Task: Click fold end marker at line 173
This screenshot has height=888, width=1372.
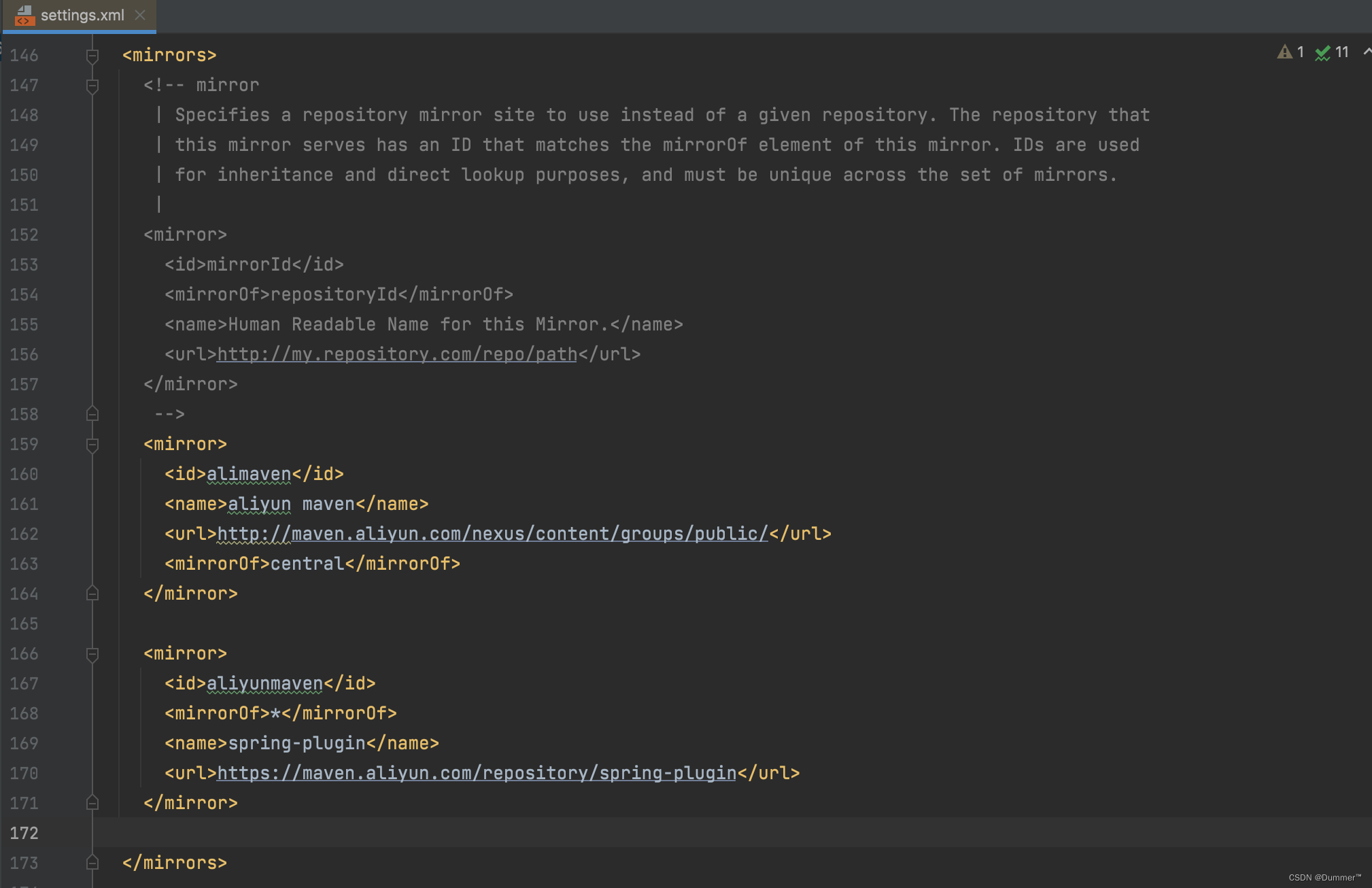Action: pos(92,863)
